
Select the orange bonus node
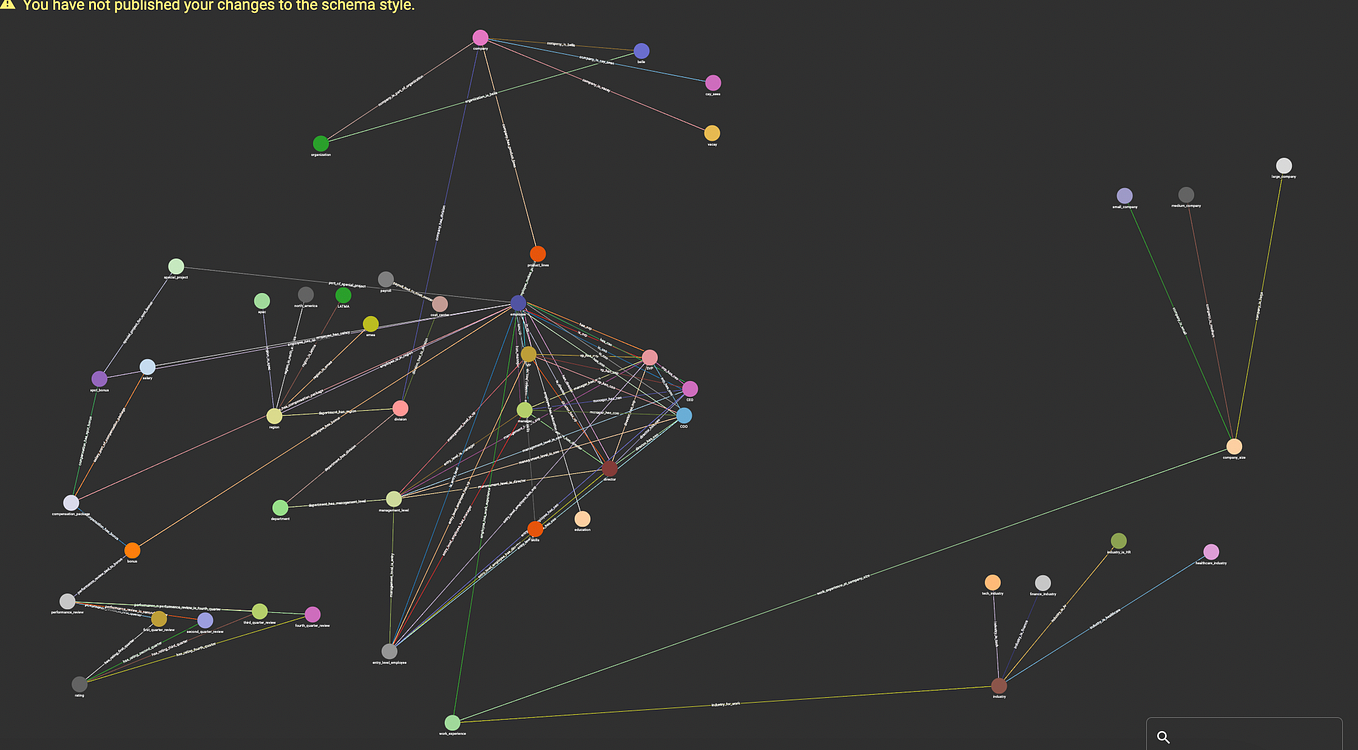pos(131,549)
